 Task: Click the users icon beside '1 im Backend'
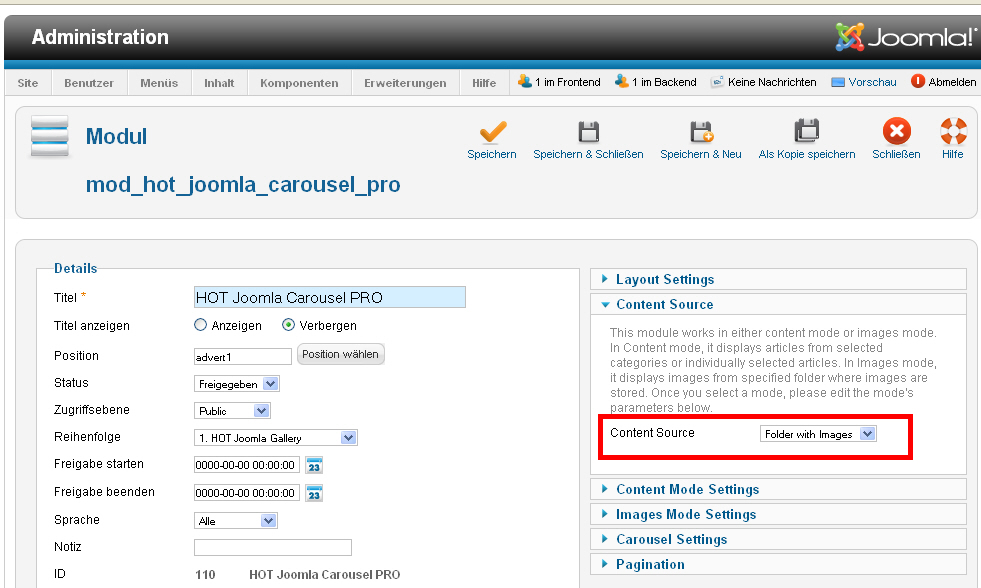621,81
